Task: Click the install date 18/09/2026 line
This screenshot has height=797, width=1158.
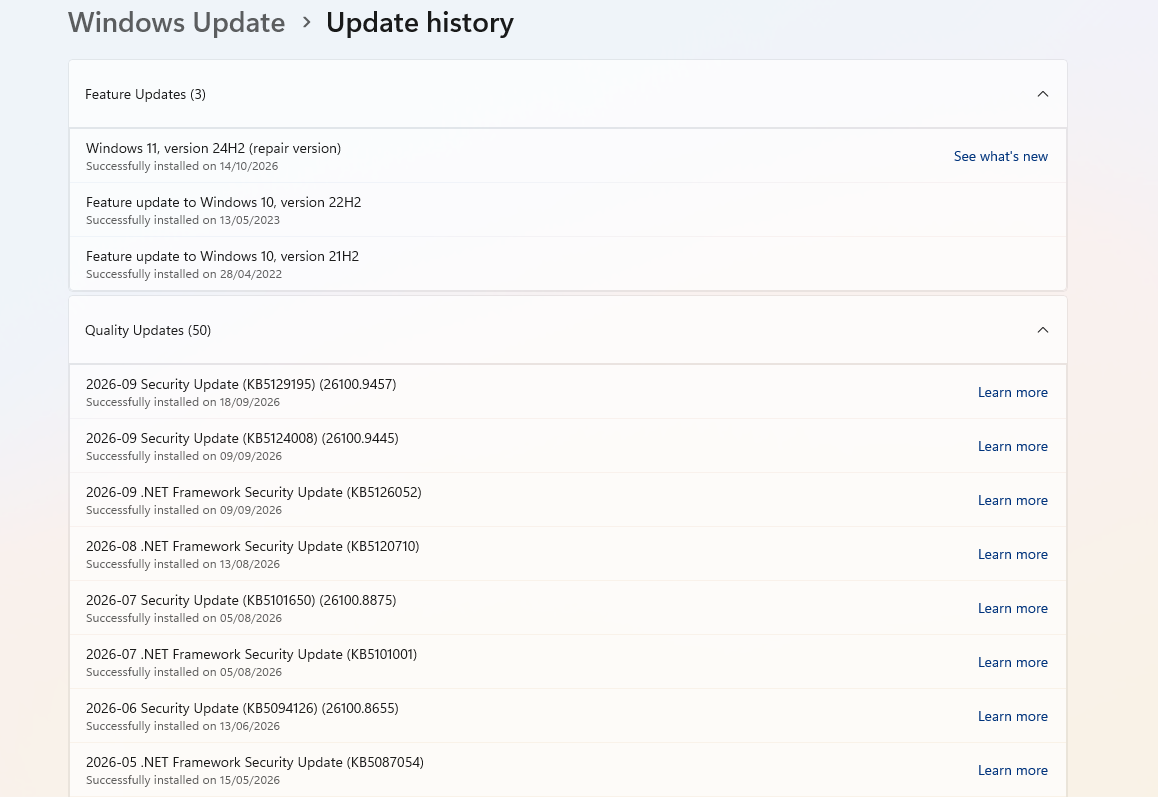Action: (x=182, y=402)
